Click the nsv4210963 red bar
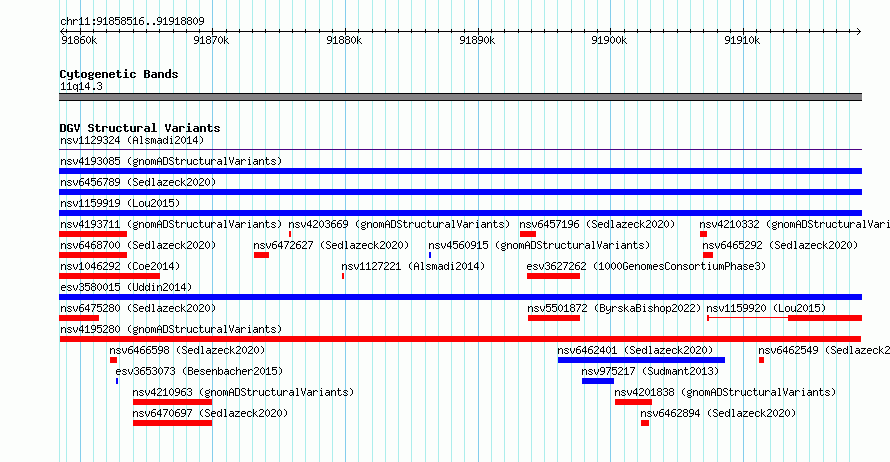 point(173,402)
